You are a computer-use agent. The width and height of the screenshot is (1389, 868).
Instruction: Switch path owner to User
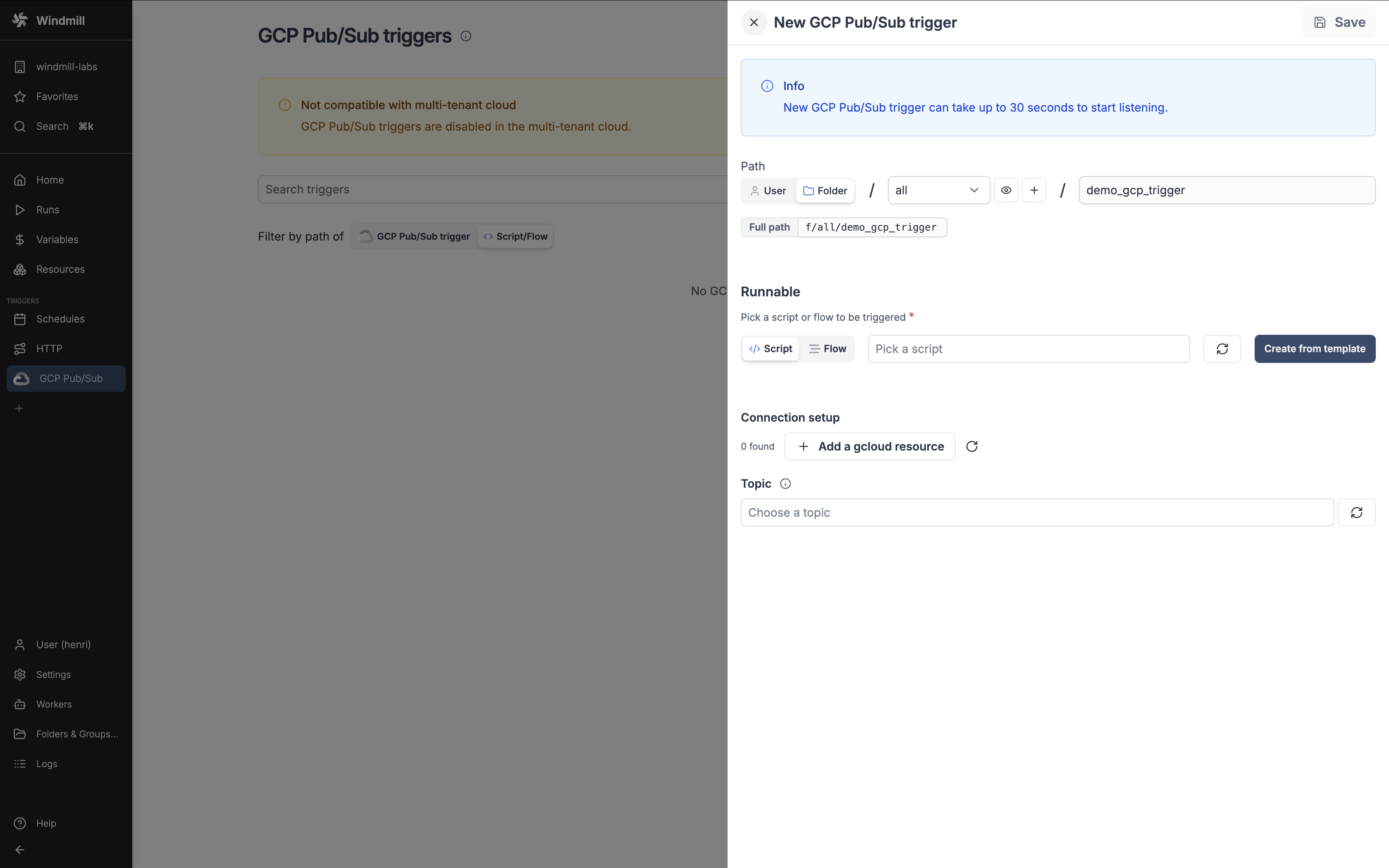(768, 191)
